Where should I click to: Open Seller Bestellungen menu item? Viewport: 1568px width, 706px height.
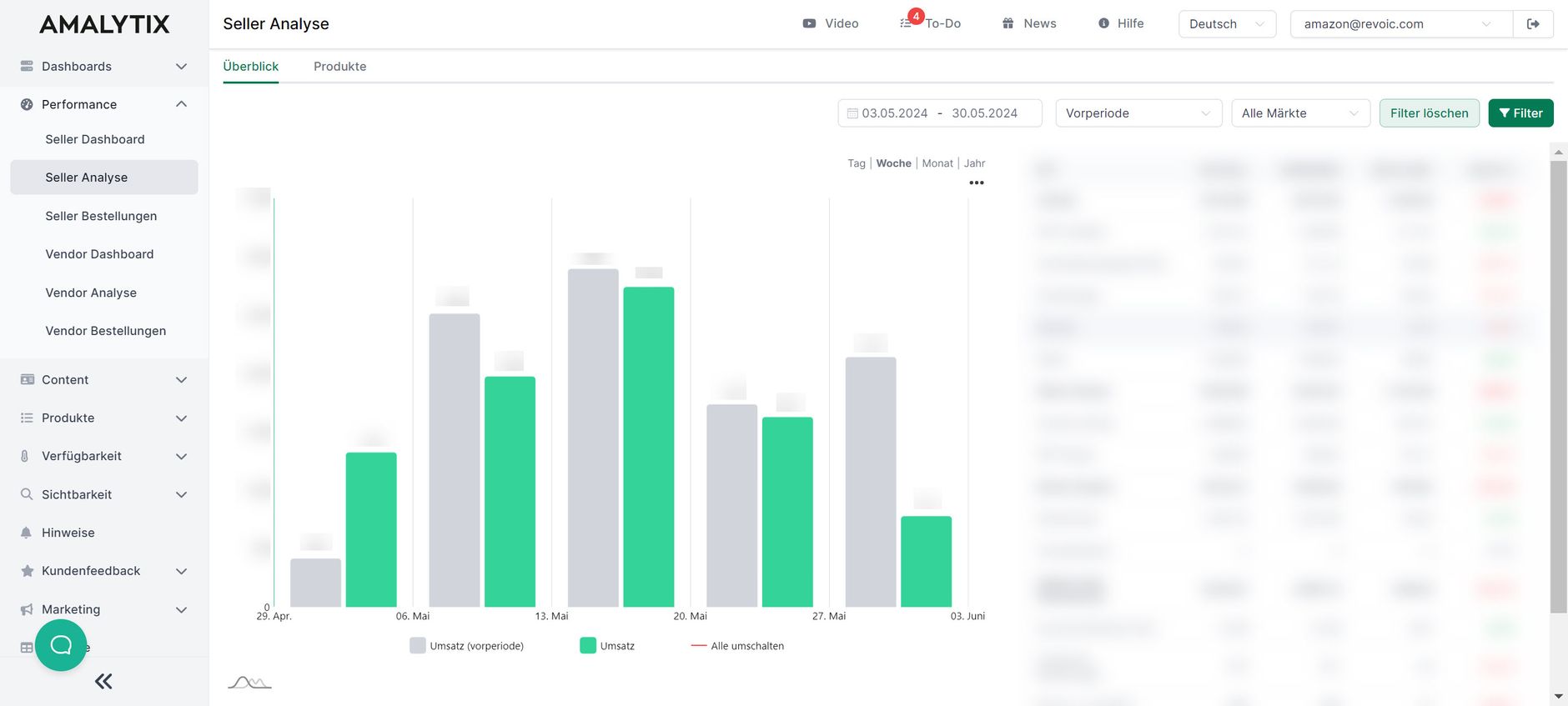pos(104,216)
